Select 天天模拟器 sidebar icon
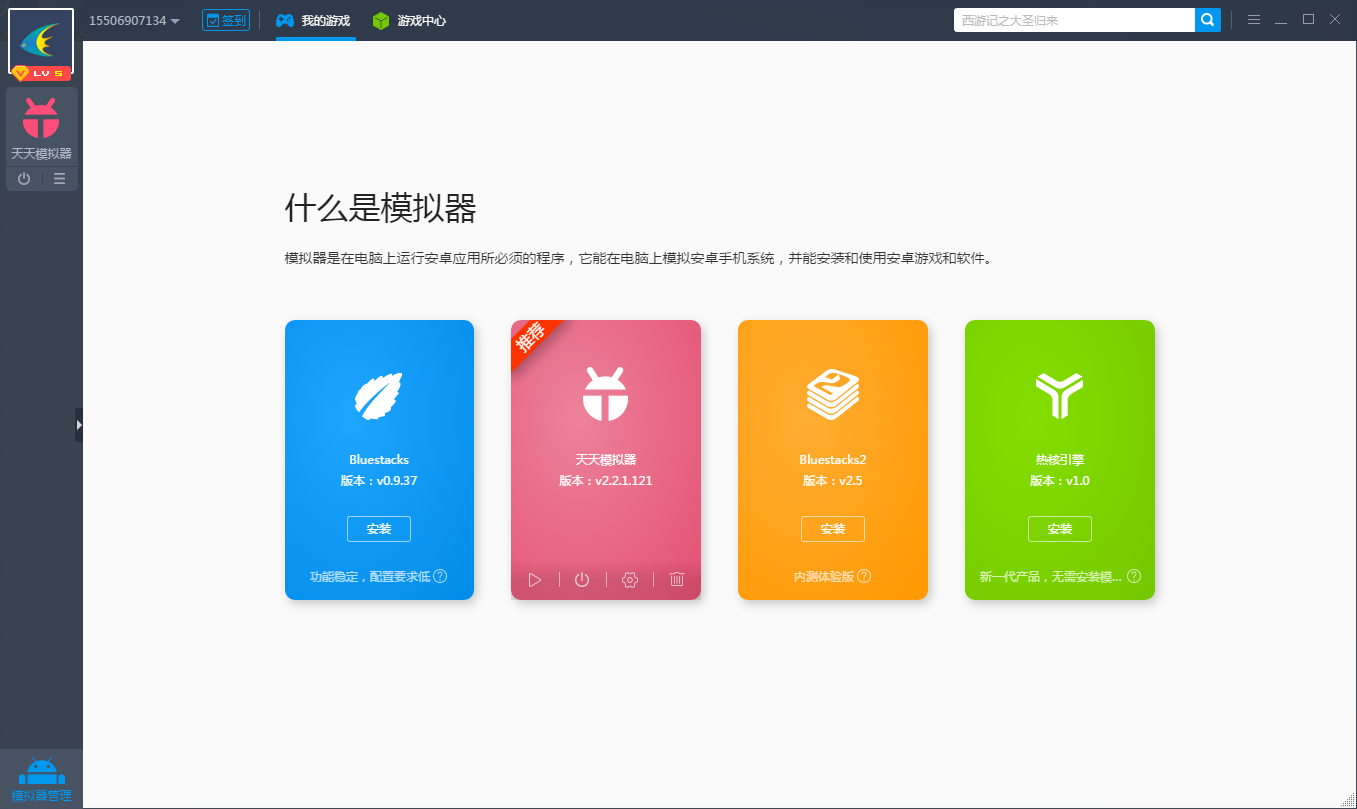This screenshot has width=1357, height=809. pyautogui.click(x=41, y=128)
